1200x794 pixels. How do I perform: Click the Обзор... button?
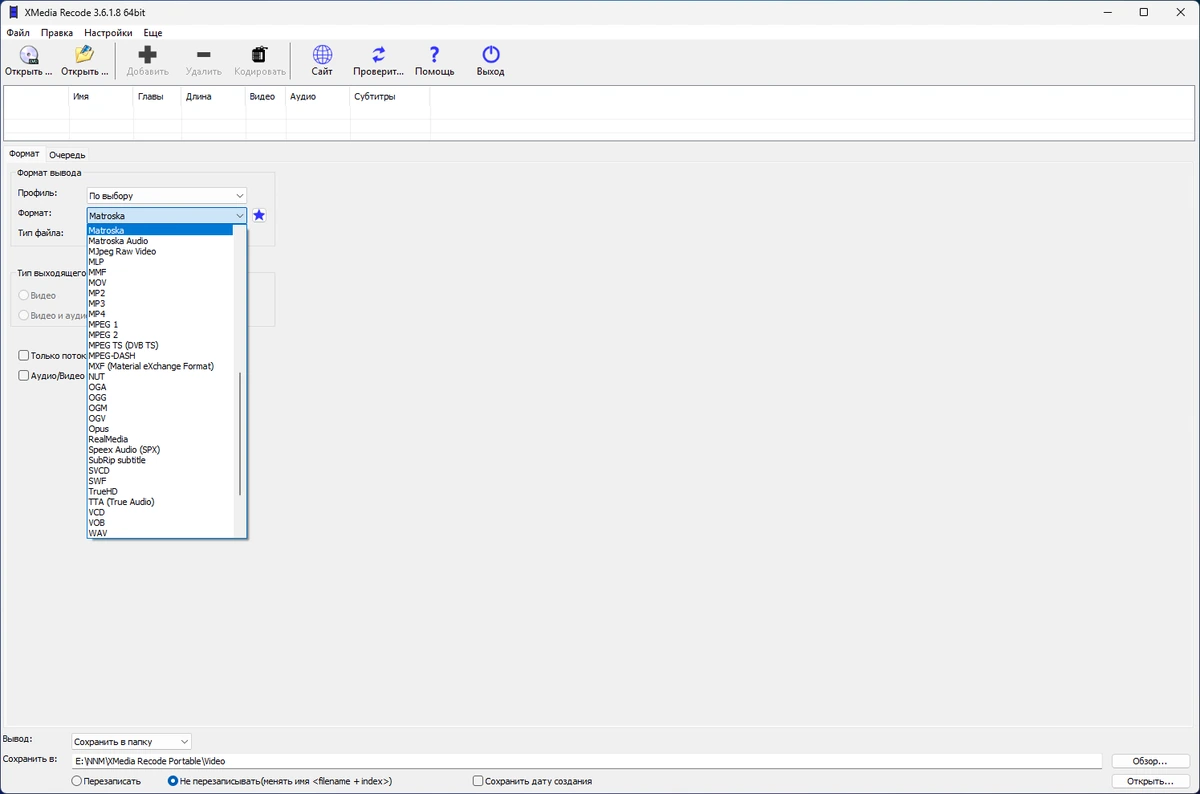[1150, 761]
